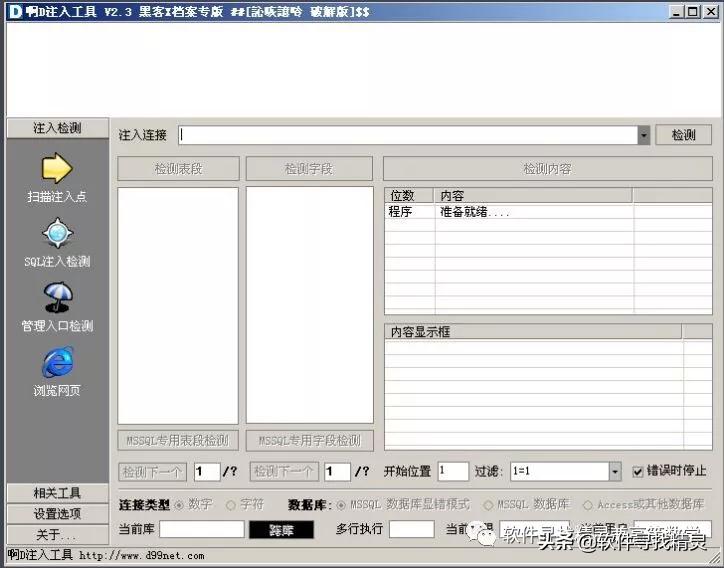The height and width of the screenshot is (568, 724).
Task: Open the 设置选项 sidebar section
Action: click(x=58, y=514)
